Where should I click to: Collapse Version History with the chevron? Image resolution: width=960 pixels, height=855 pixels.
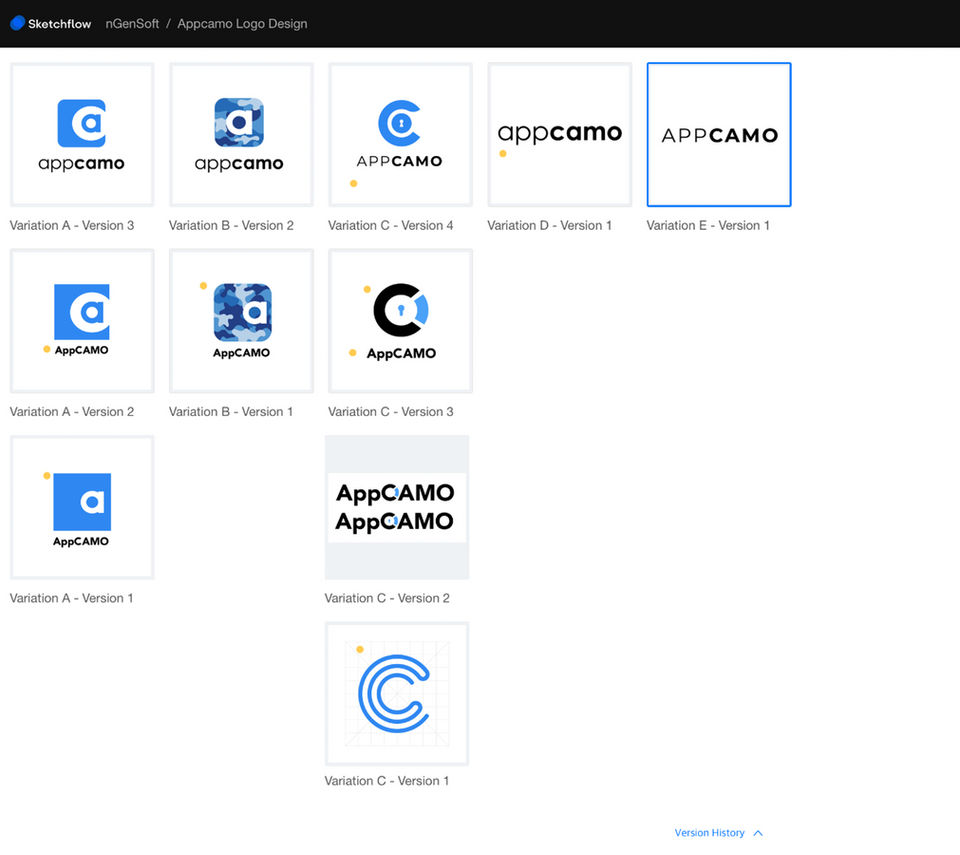[758, 833]
